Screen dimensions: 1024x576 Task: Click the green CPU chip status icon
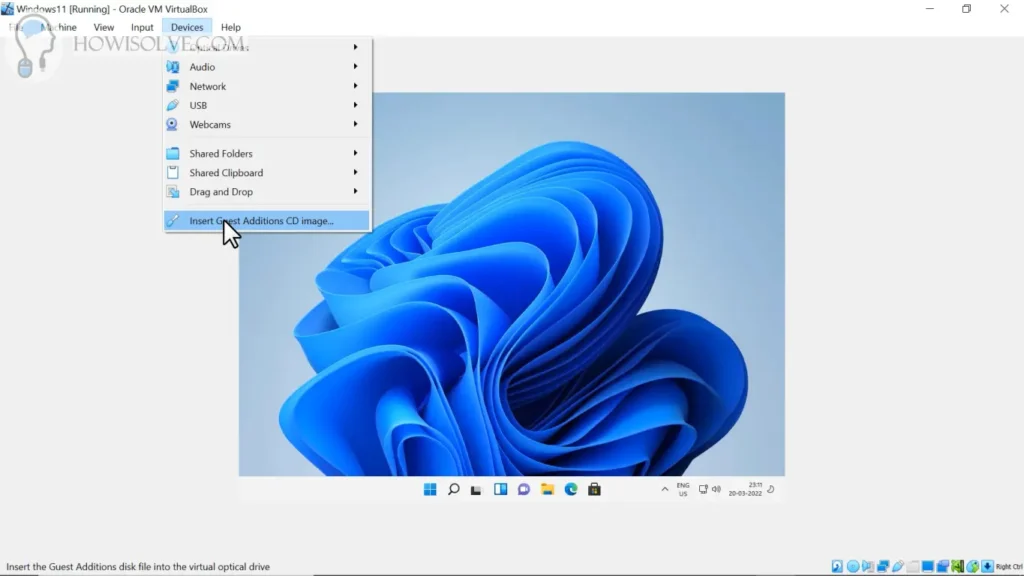(x=957, y=566)
